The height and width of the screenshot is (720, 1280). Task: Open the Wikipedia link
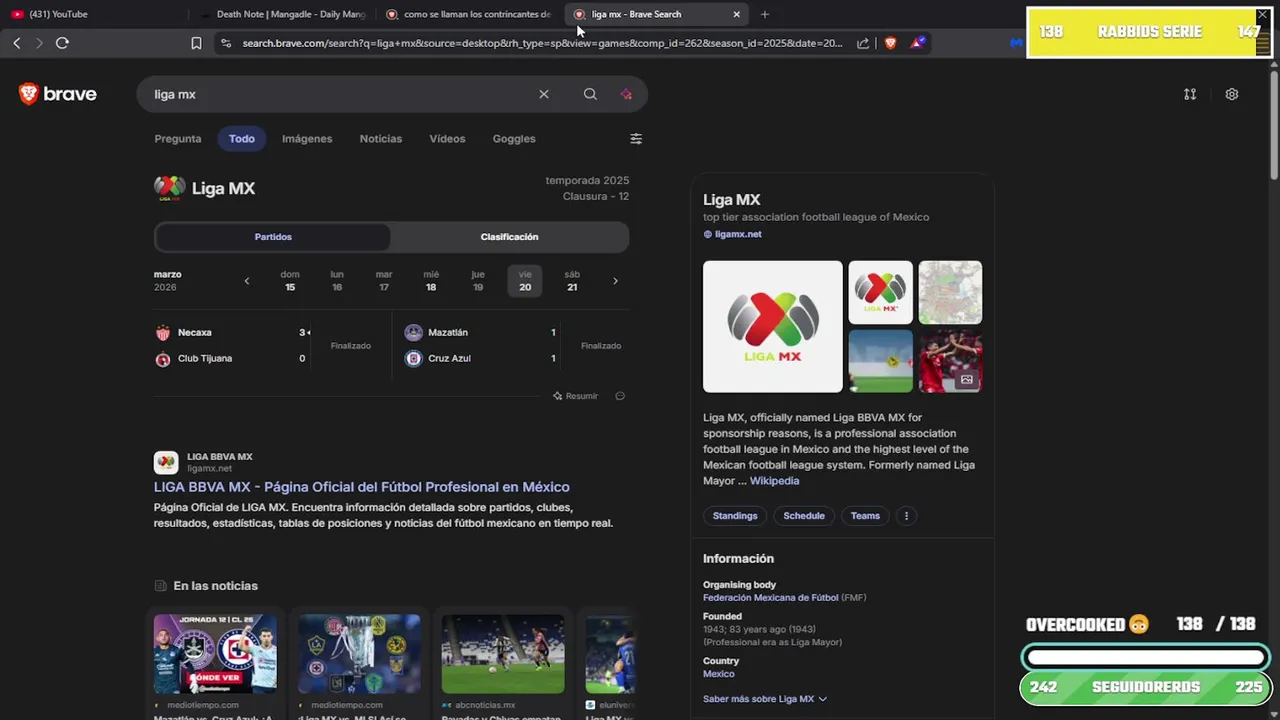[x=775, y=481]
